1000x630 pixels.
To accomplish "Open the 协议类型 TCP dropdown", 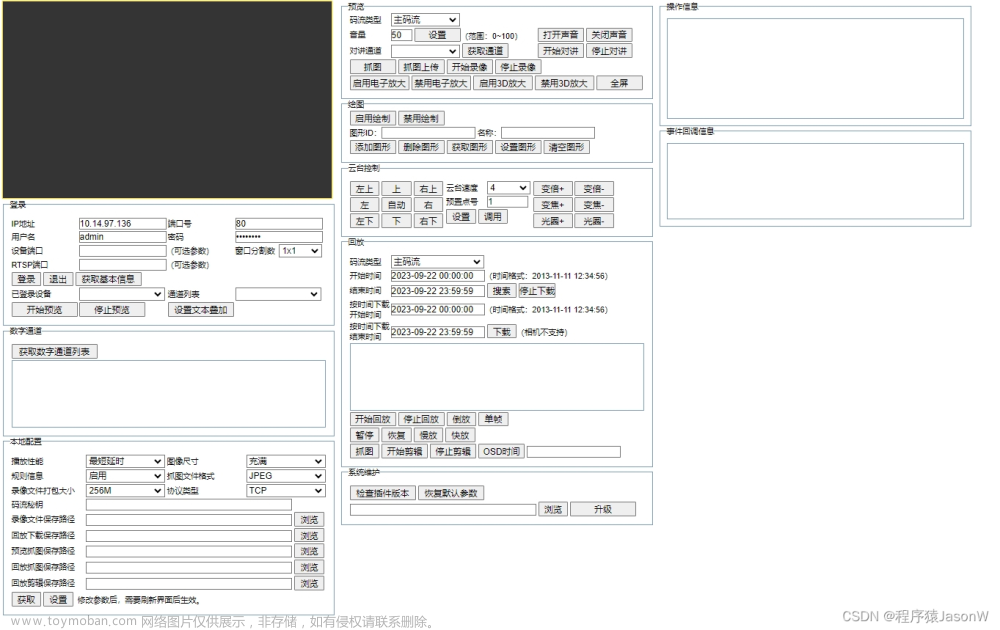I will 286,490.
